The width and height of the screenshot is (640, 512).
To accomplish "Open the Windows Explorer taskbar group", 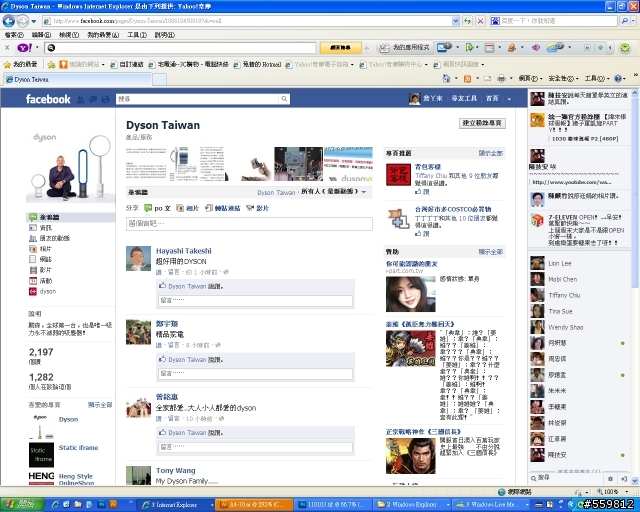I will (x=412, y=505).
